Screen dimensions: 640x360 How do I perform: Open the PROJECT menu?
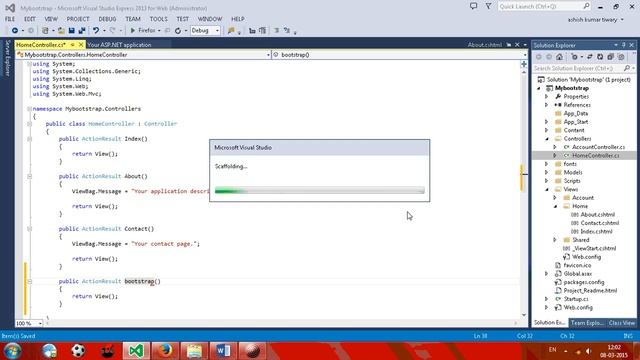pyautogui.click(x=78, y=19)
